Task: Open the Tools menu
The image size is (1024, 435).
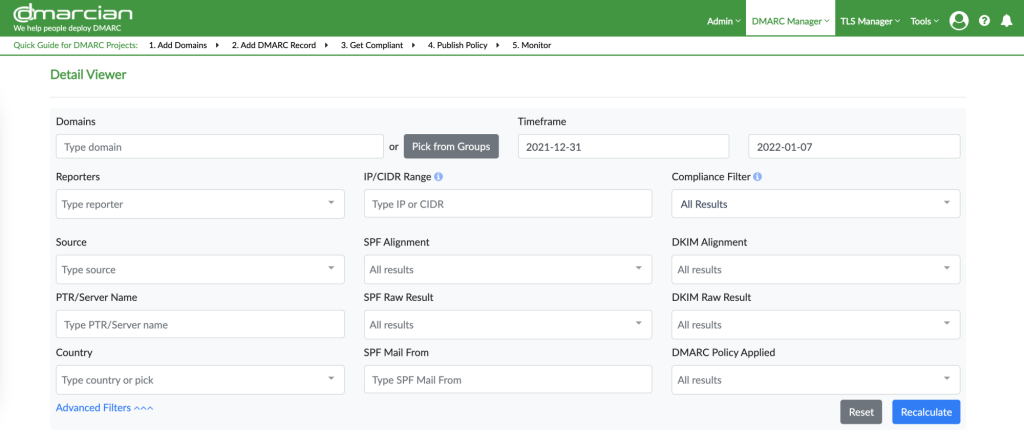Action: [924, 21]
